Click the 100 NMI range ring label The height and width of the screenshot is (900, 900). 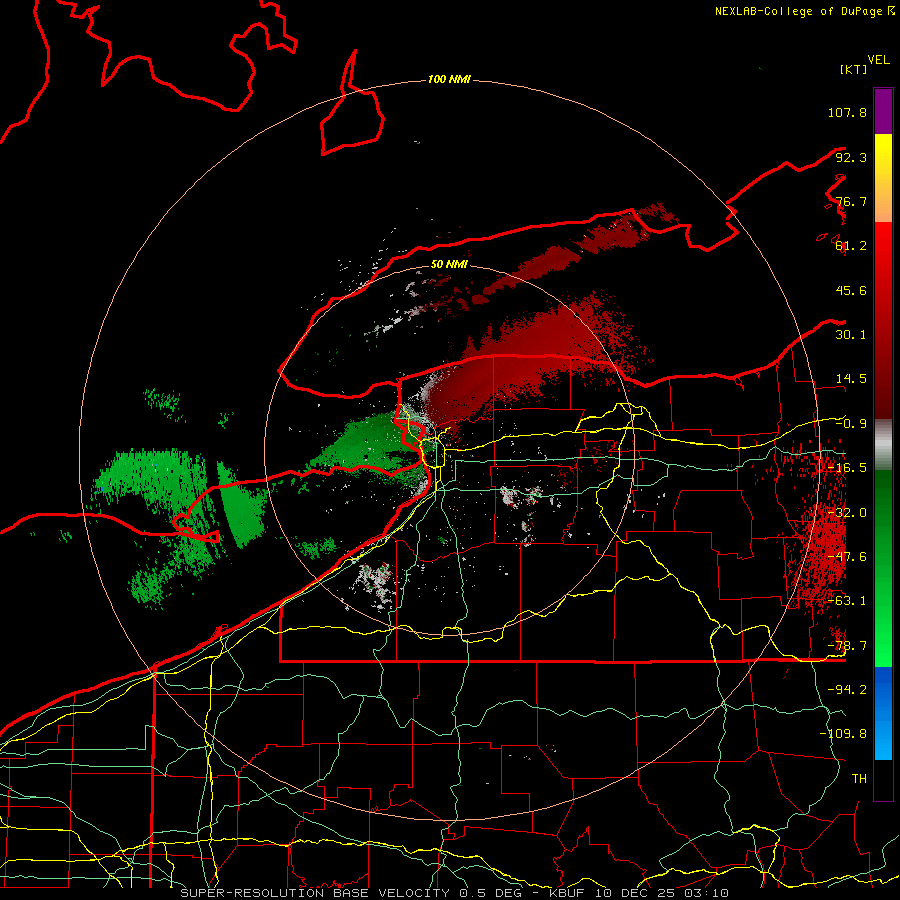pyautogui.click(x=449, y=79)
